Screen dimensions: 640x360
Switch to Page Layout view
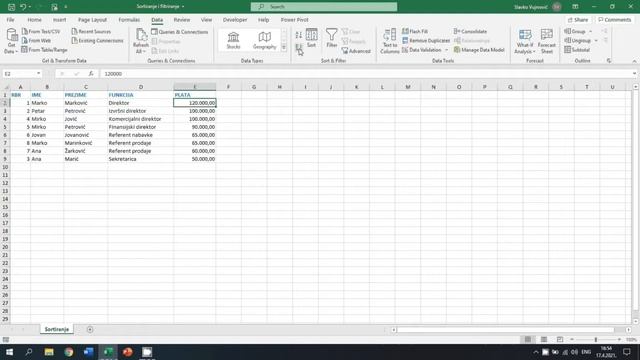pos(544,340)
